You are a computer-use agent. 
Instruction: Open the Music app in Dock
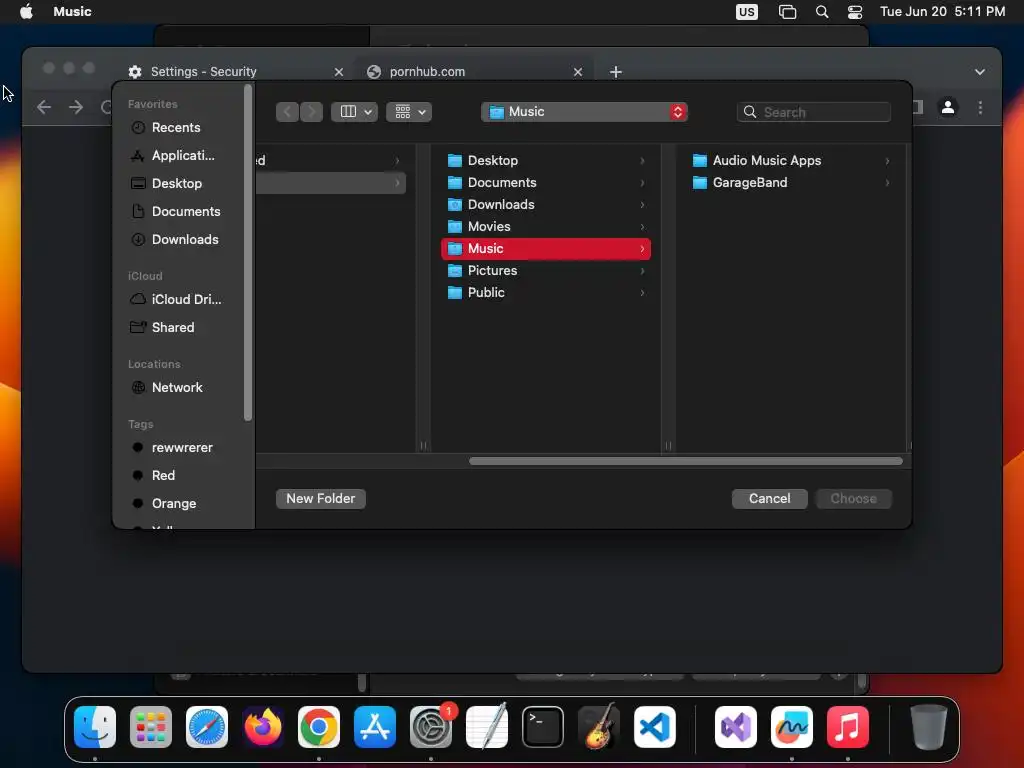click(x=848, y=727)
